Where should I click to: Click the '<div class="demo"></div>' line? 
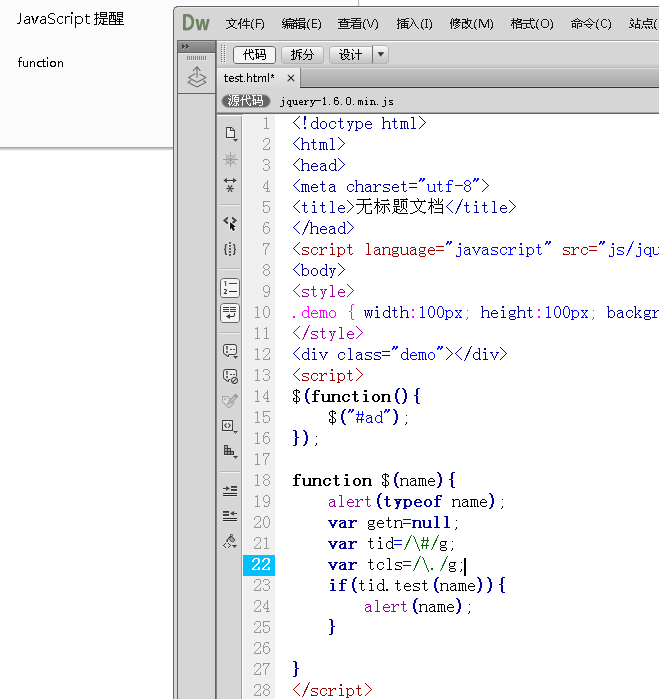tap(400, 354)
